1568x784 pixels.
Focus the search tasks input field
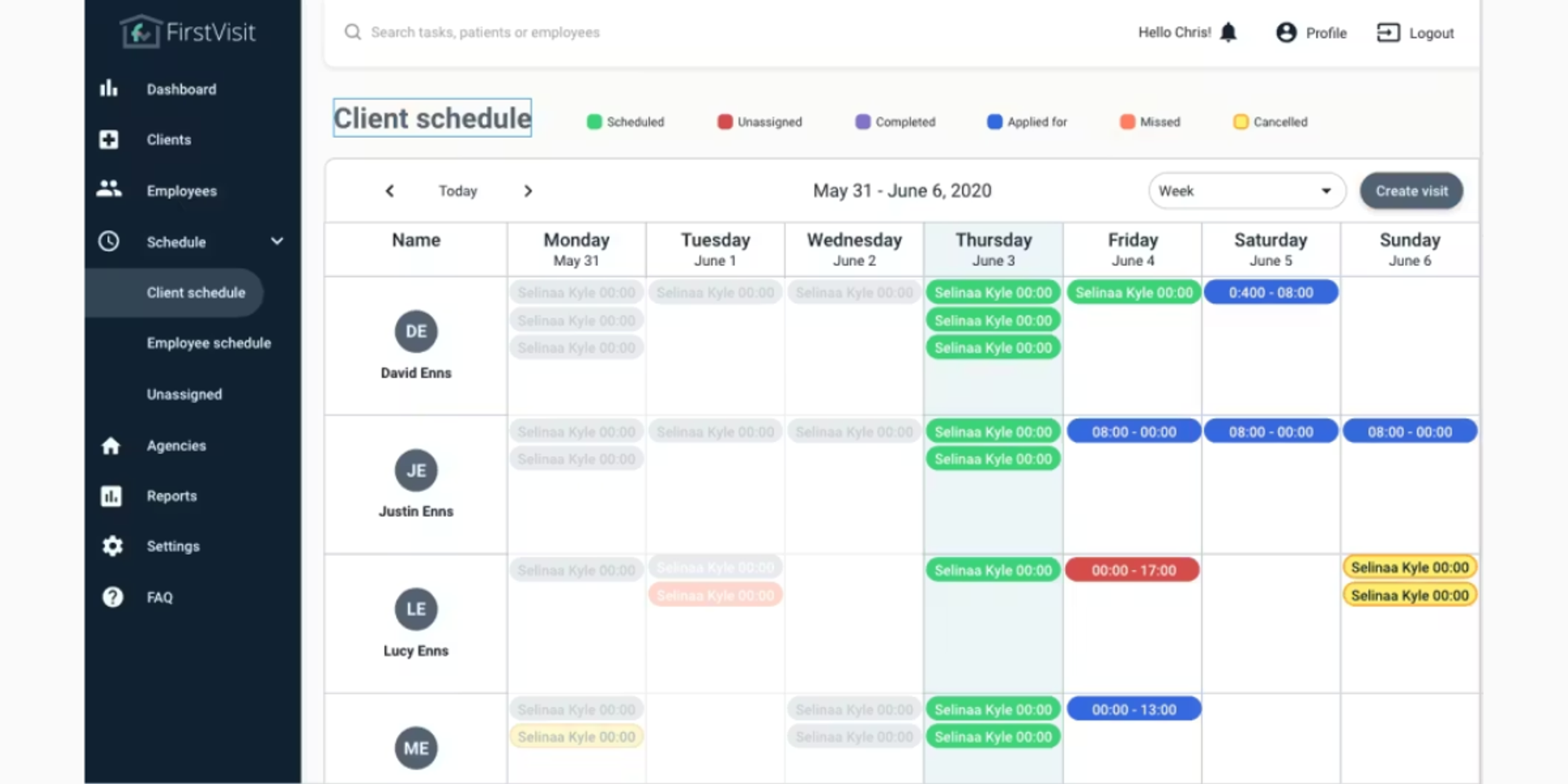[485, 32]
